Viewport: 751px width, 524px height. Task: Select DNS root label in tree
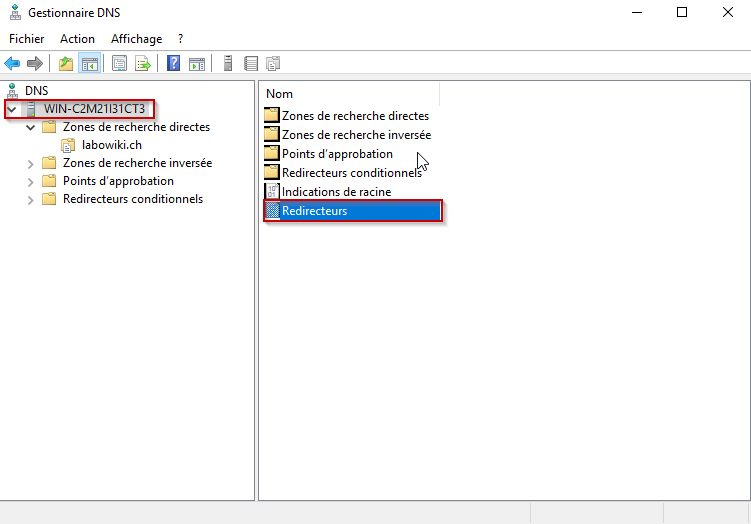[37, 91]
